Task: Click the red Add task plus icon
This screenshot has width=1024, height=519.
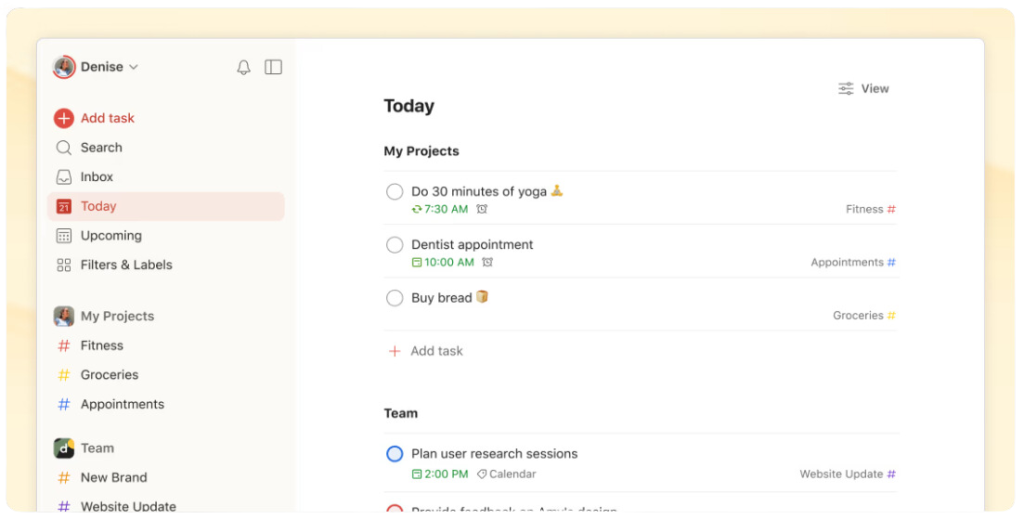Action: click(x=64, y=118)
